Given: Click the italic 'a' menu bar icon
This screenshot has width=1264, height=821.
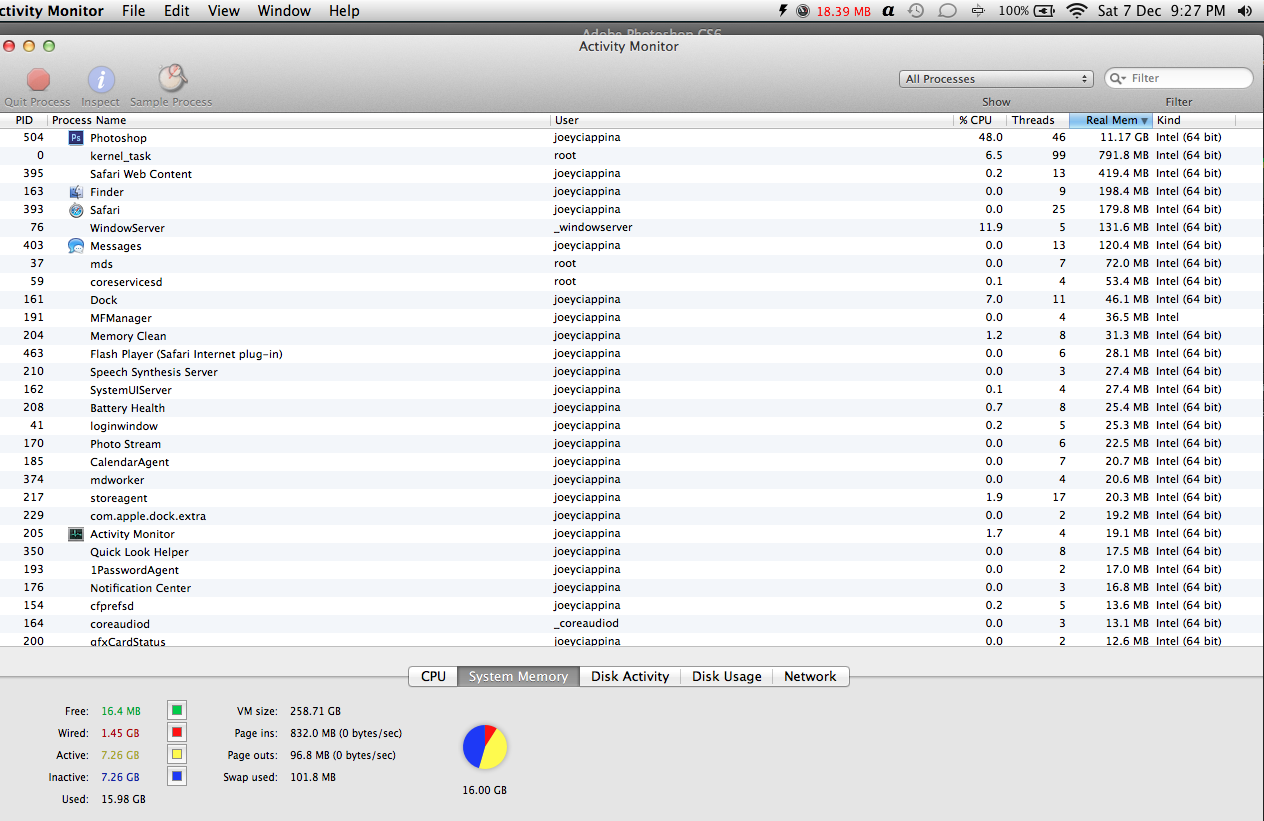Looking at the screenshot, I should pos(888,11).
